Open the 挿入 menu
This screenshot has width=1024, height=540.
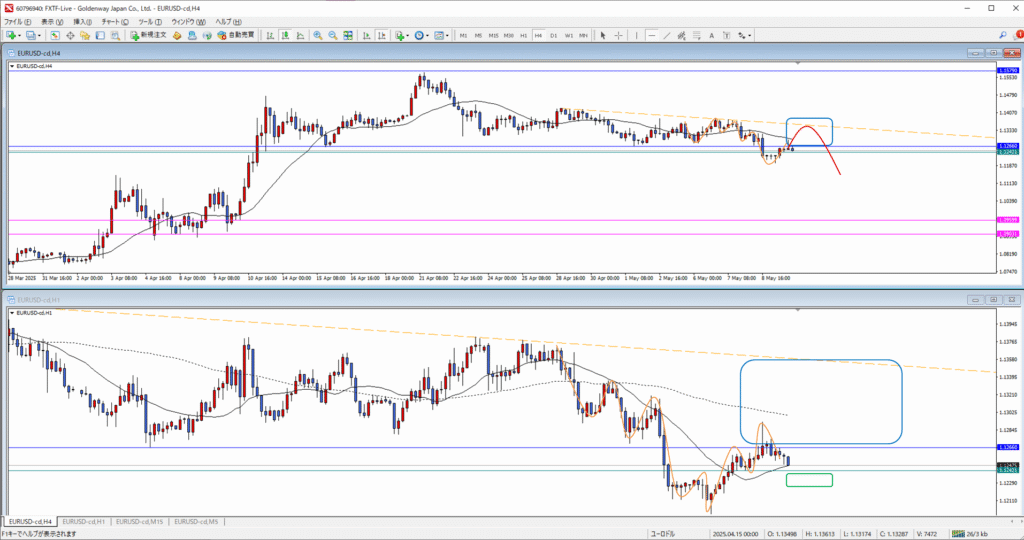[82, 22]
